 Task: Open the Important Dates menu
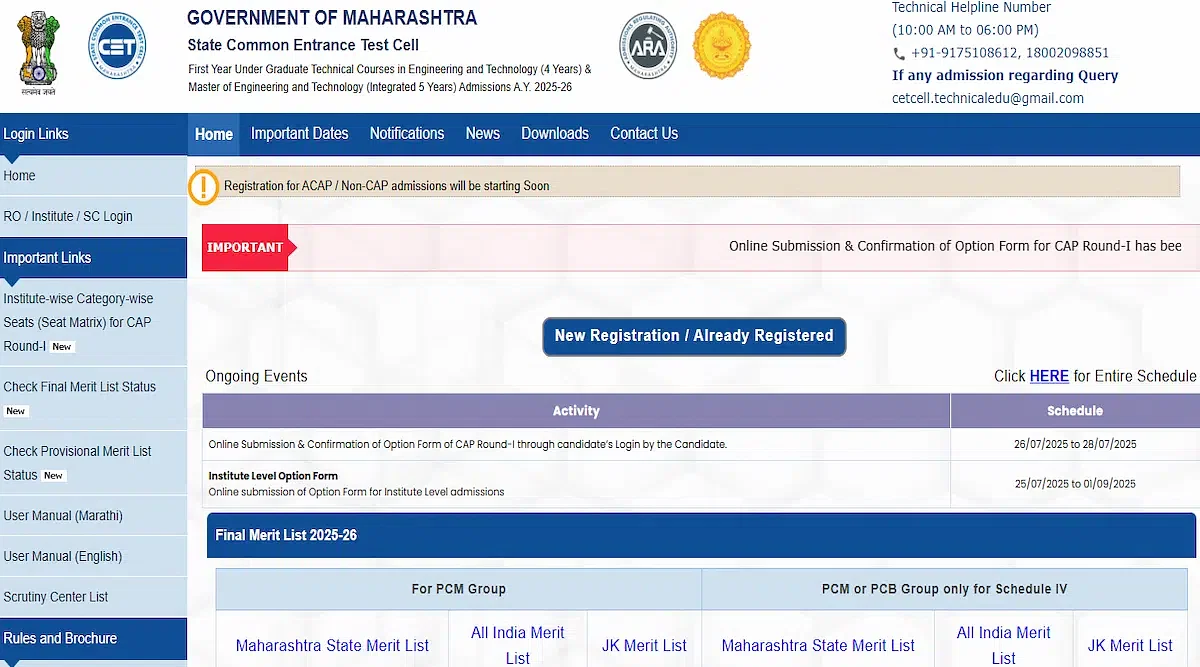[300, 133]
